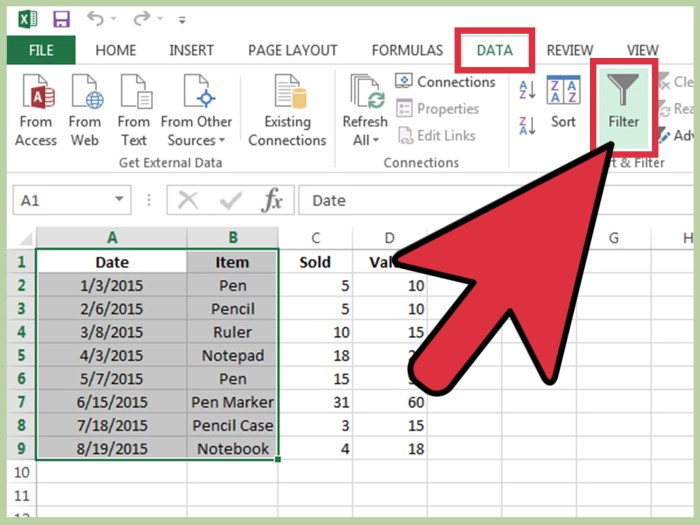Select column B header
700x525 pixels.
pos(233,238)
